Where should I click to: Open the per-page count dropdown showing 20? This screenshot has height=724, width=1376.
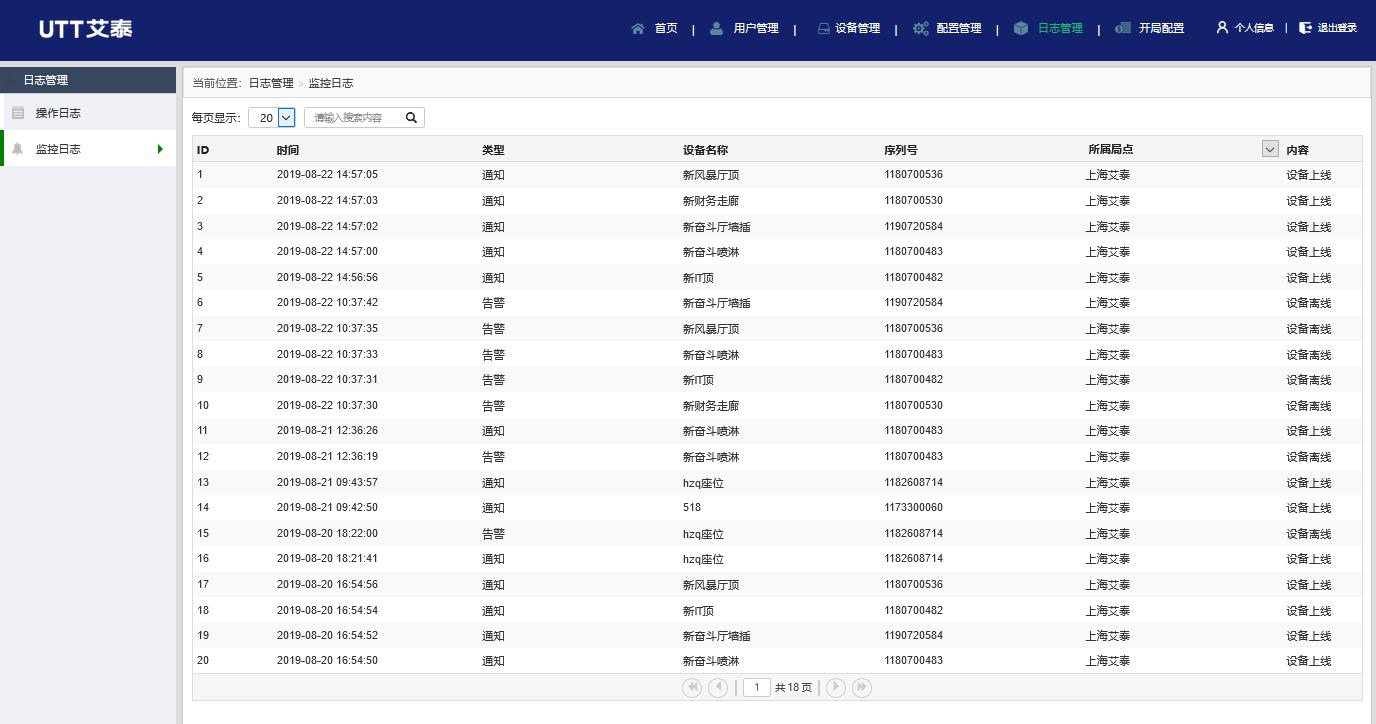tap(271, 117)
